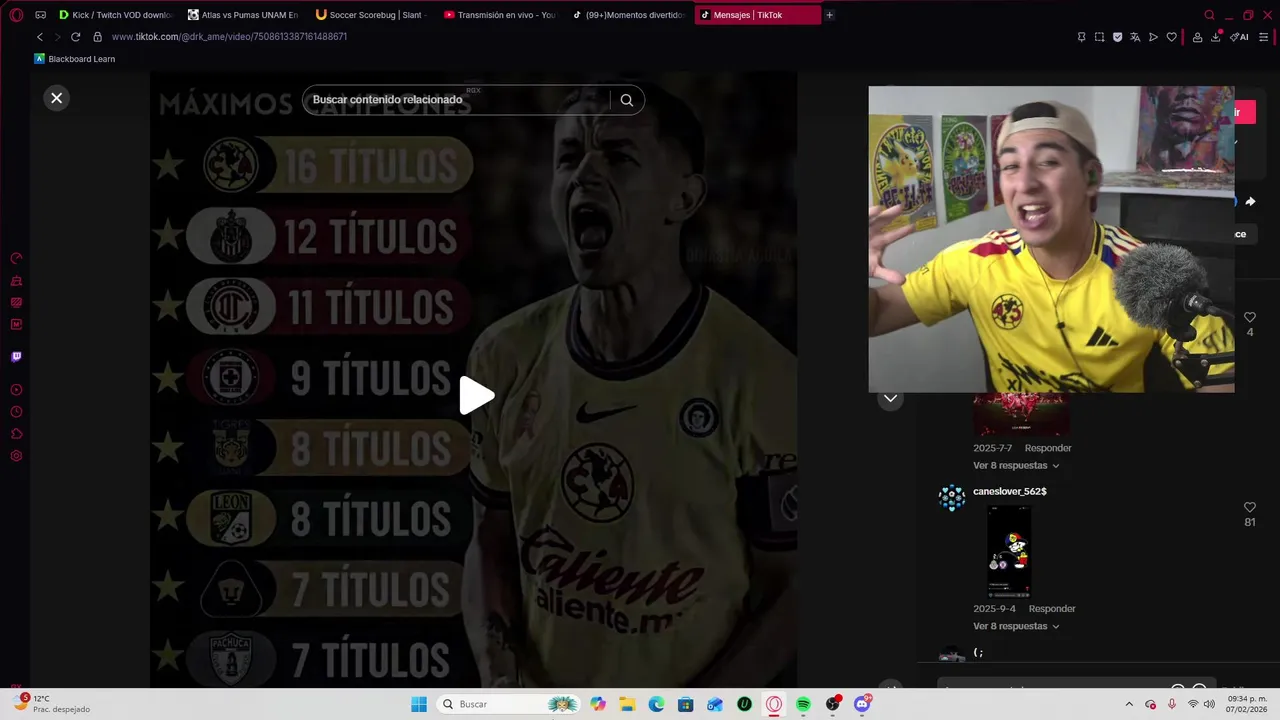The height and width of the screenshot is (720, 1280).
Task: Open caneslover_562$ avatar
Action: coord(952,497)
